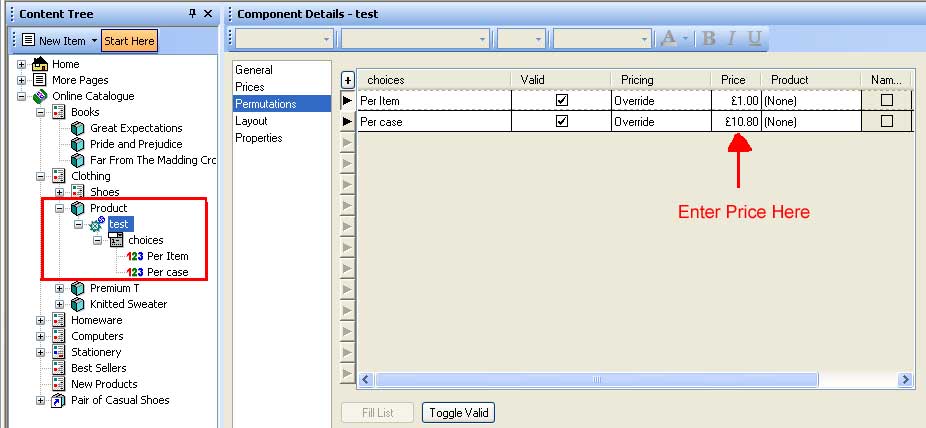Click the Per case price field

click(735, 121)
